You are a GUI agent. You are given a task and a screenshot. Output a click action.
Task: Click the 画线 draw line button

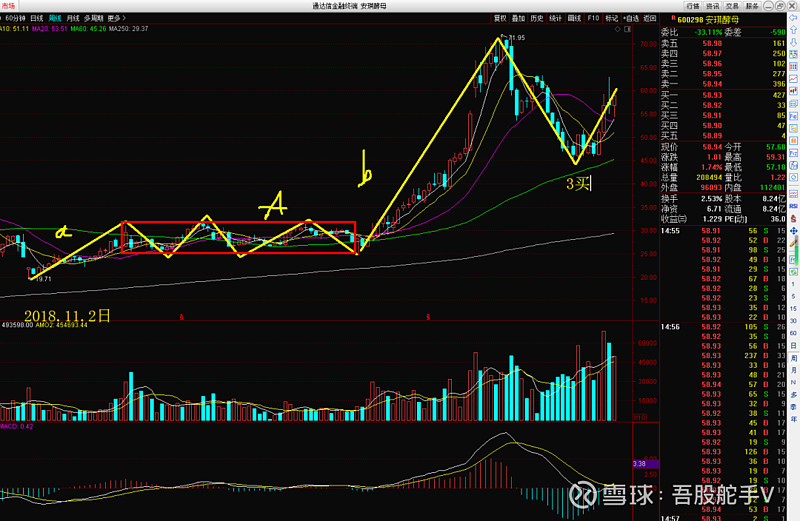(574, 18)
